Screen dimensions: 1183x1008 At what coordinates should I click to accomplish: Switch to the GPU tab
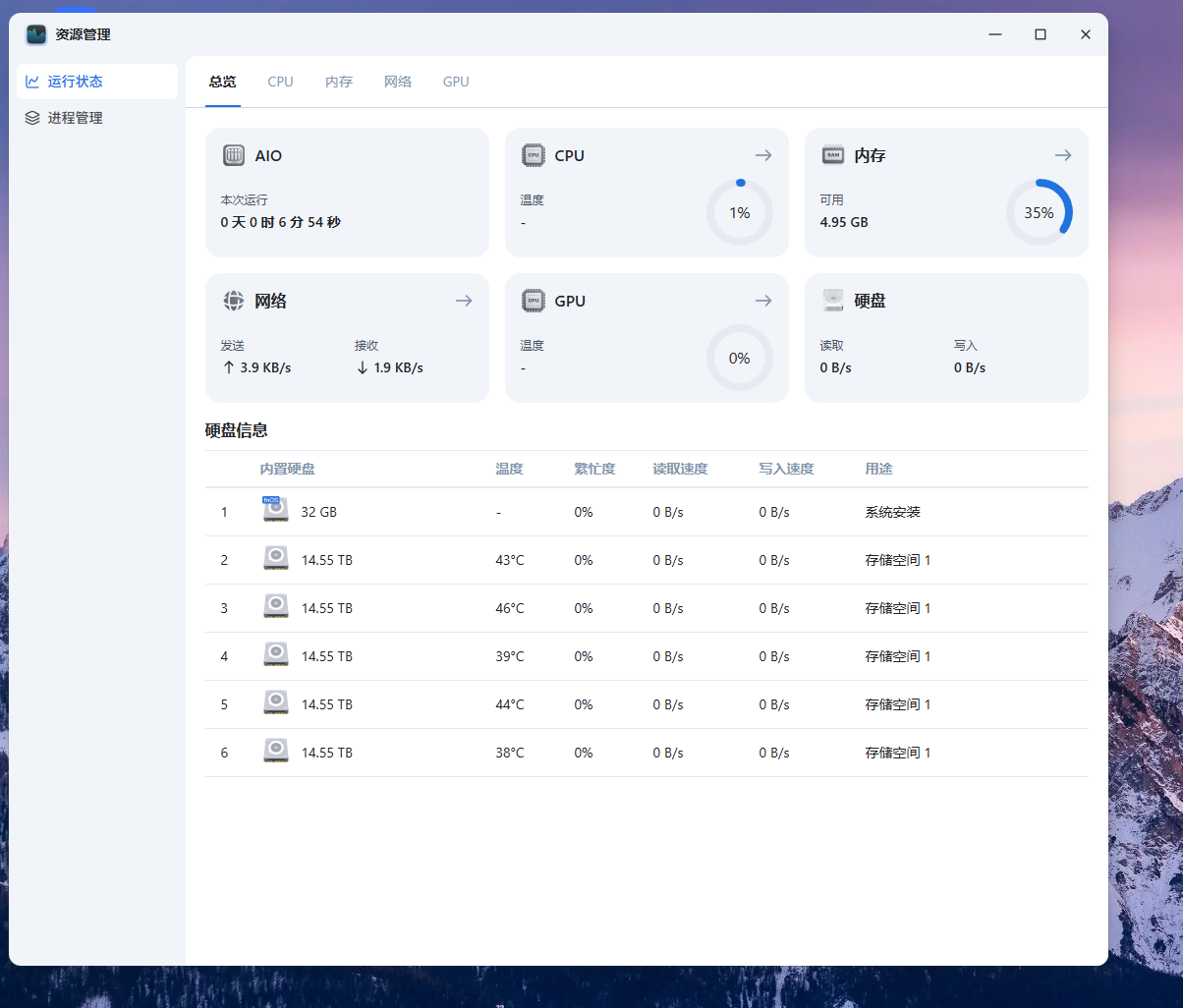(x=455, y=82)
